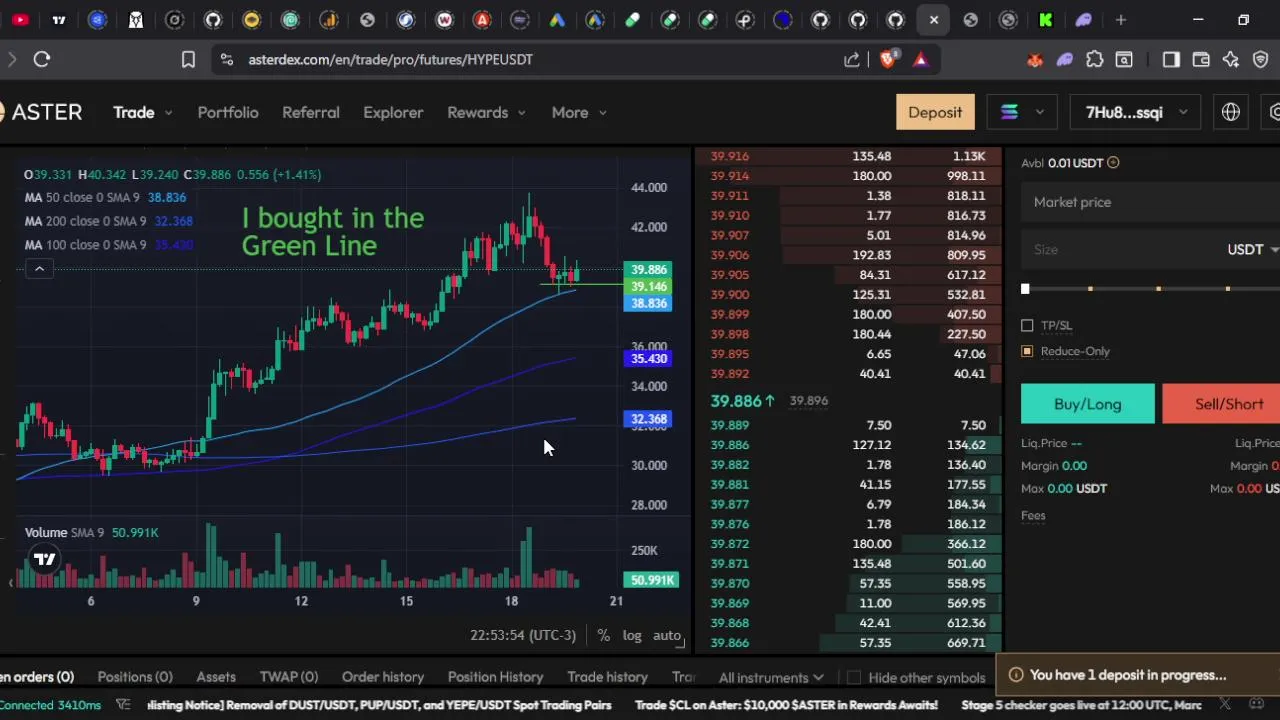Enable the TP/SL checkbox
1280x720 pixels.
pos(1027,325)
